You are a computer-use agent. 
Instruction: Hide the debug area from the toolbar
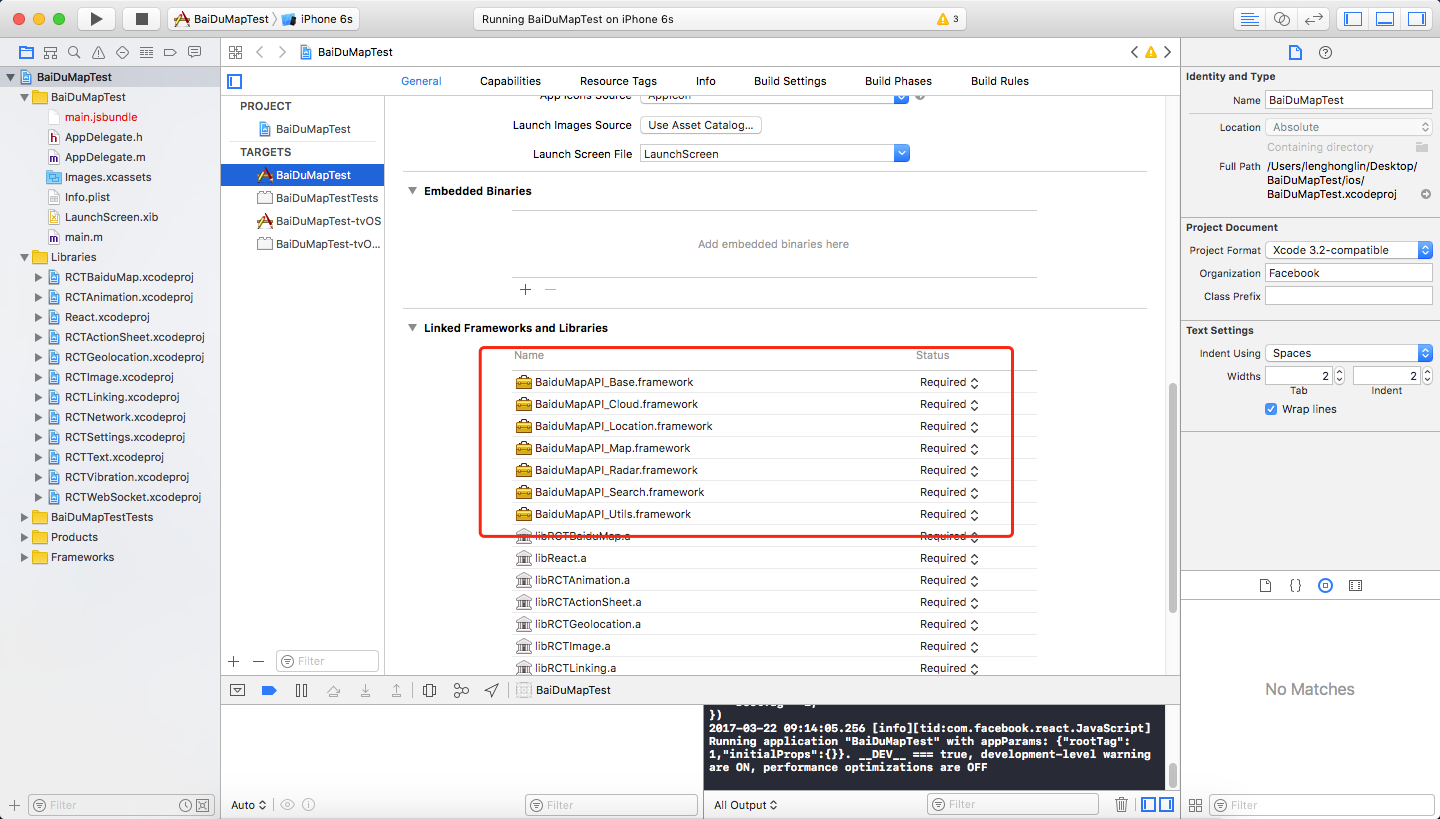(1385, 19)
